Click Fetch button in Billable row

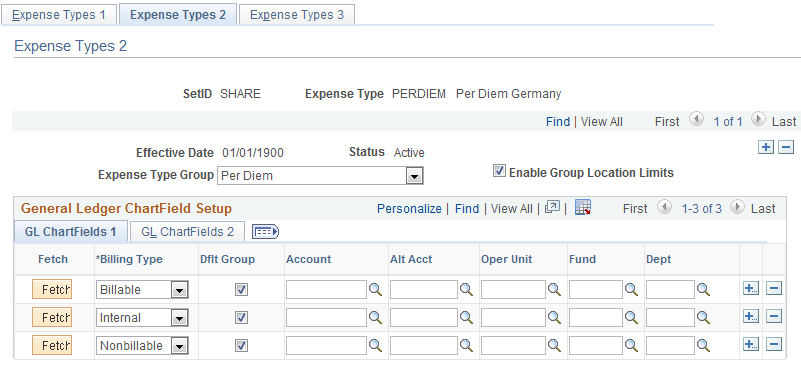coord(52,290)
